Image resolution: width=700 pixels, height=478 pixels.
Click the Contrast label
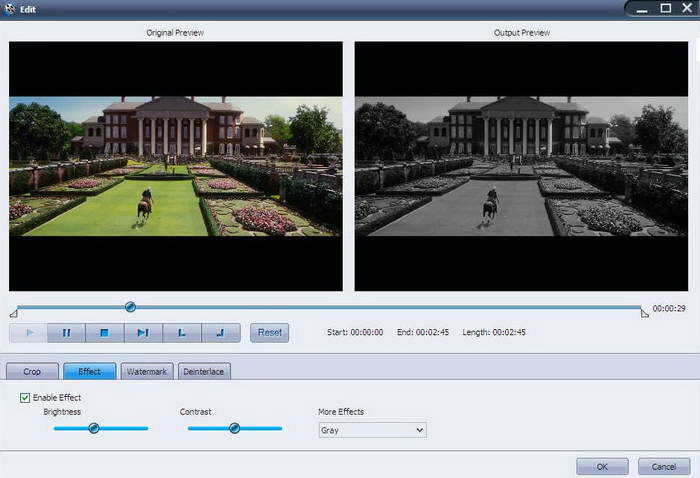(x=196, y=412)
